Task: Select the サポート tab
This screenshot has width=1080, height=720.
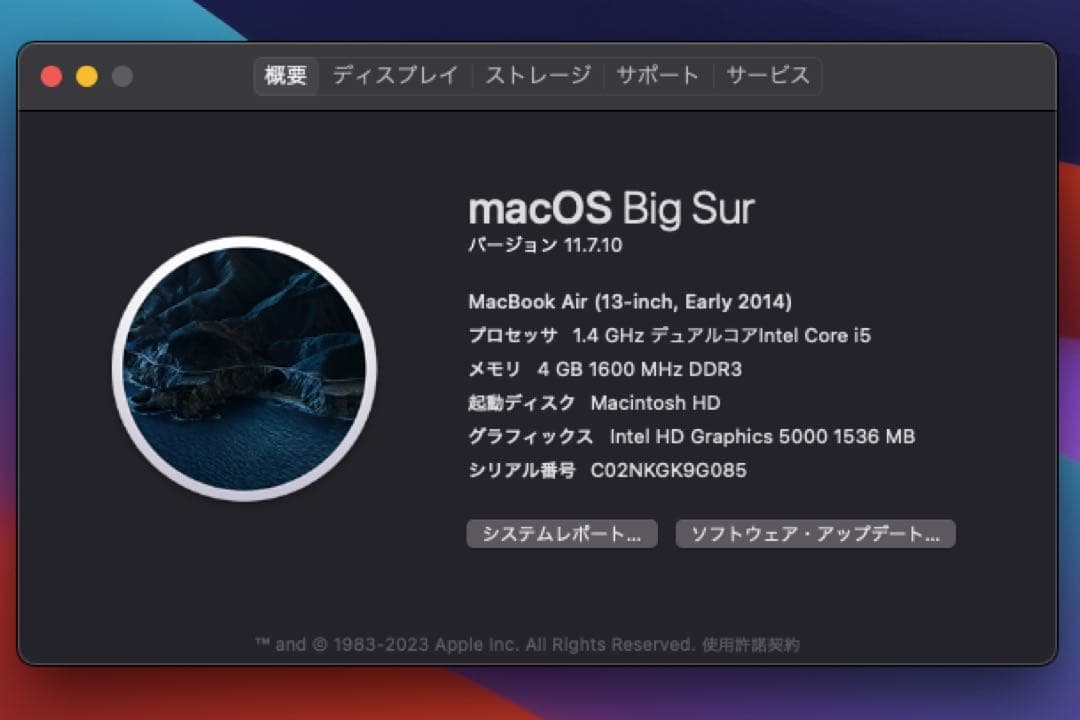Action: 658,76
